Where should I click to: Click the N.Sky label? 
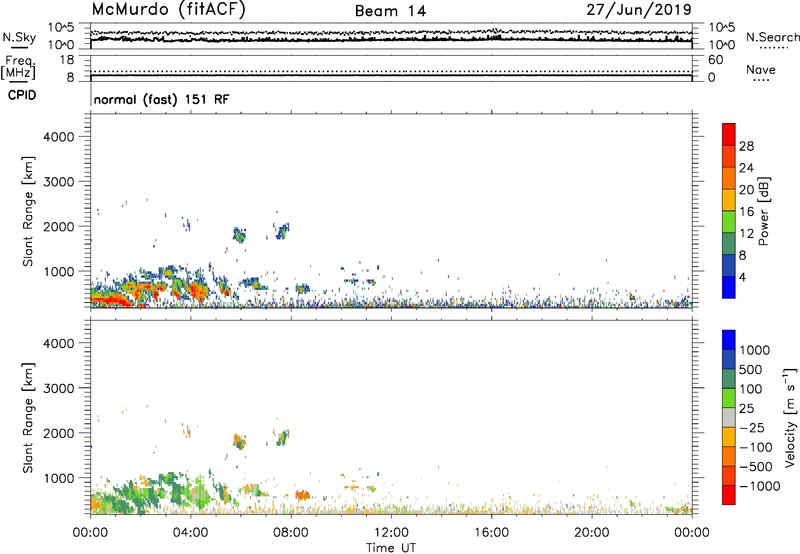pos(19,37)
